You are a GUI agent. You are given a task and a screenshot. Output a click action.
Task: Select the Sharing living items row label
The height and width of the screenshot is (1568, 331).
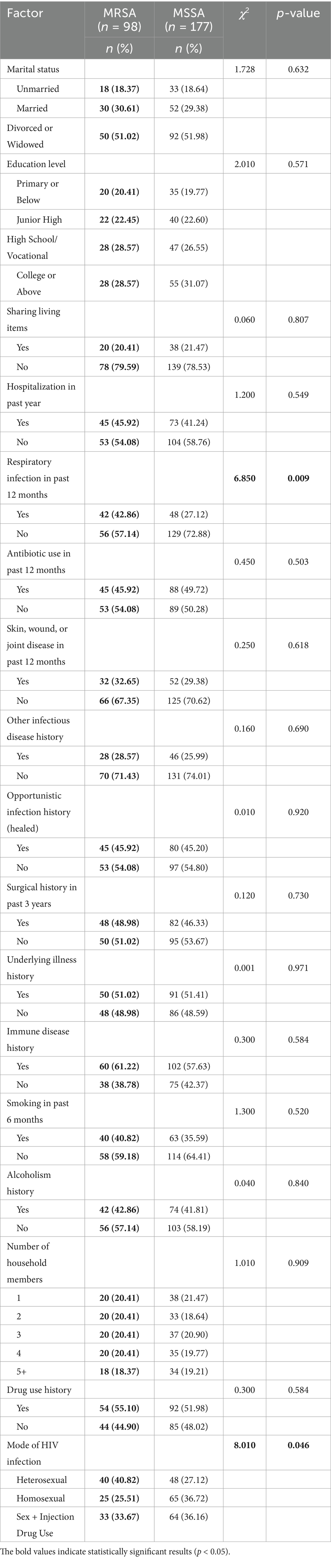point(34,320)
